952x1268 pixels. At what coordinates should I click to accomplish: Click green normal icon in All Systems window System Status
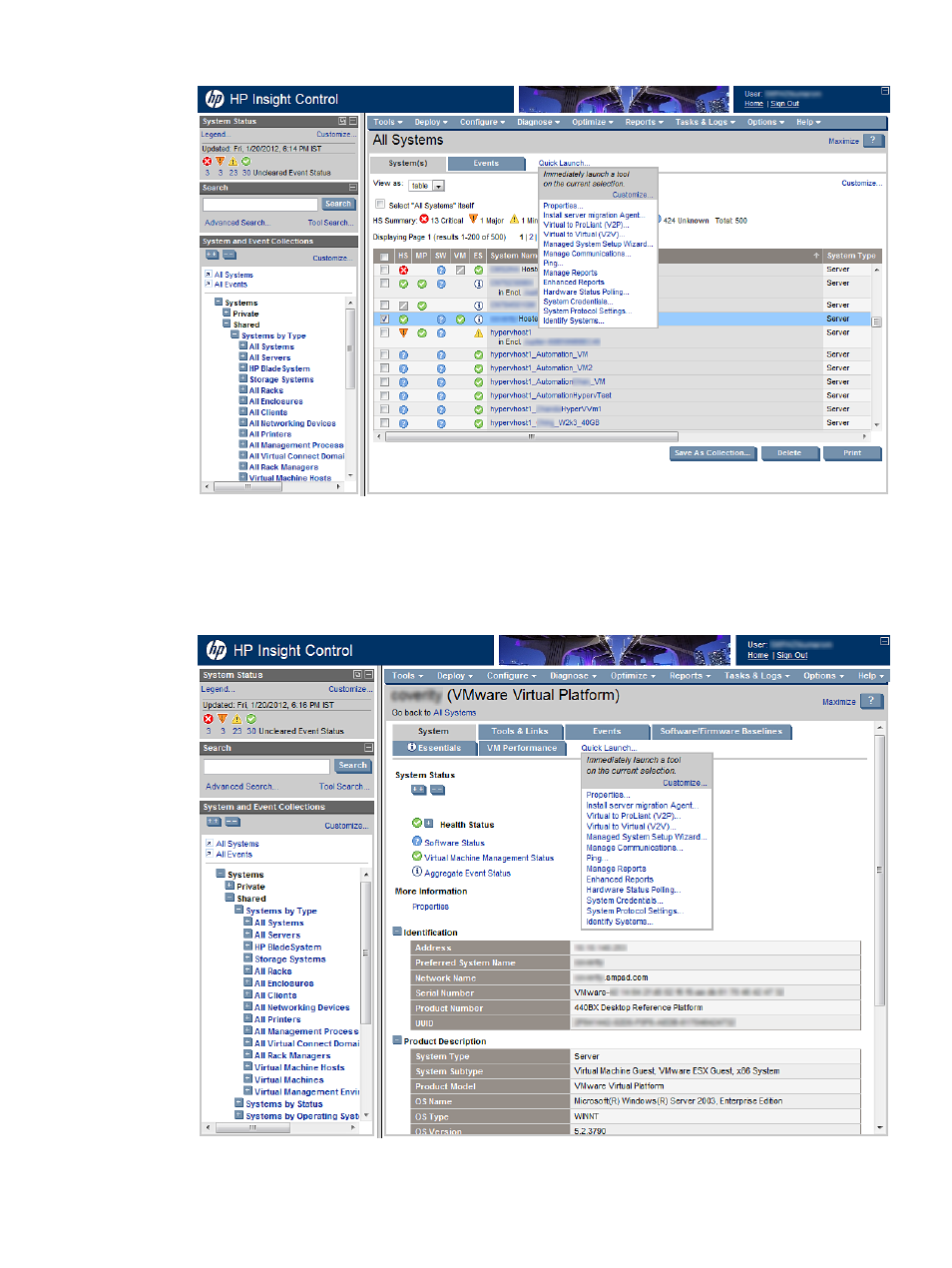pyautogui.click(x=245, y=161)
